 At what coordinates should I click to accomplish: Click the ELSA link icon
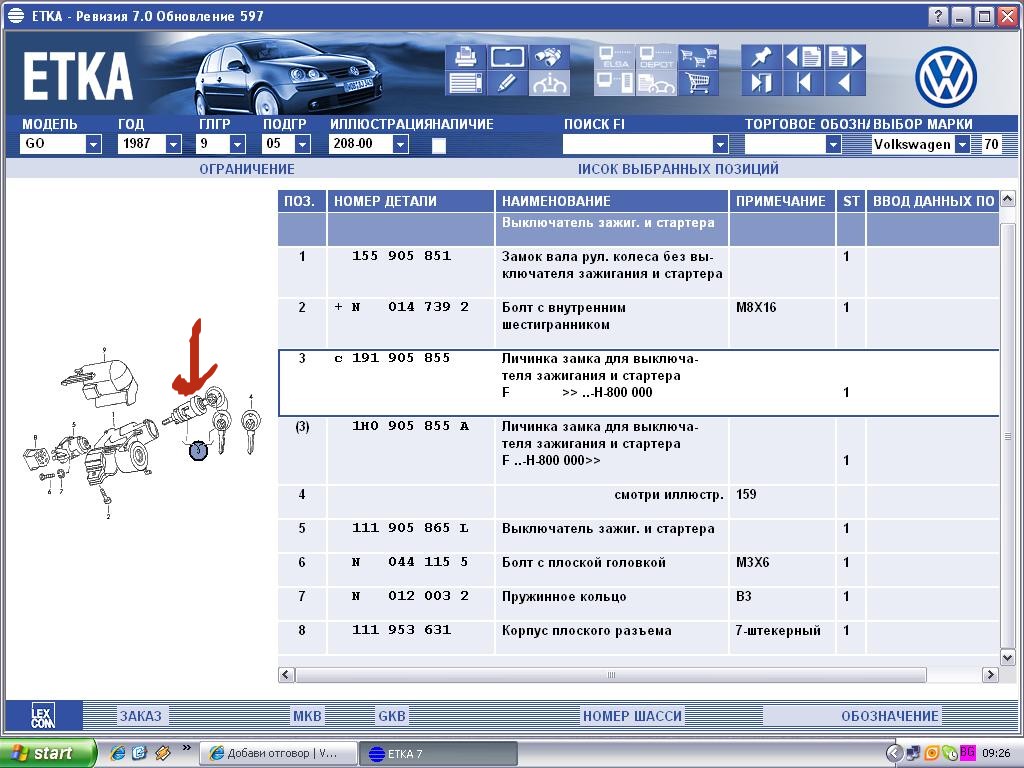pyautogui.click(x=615, y=57)
